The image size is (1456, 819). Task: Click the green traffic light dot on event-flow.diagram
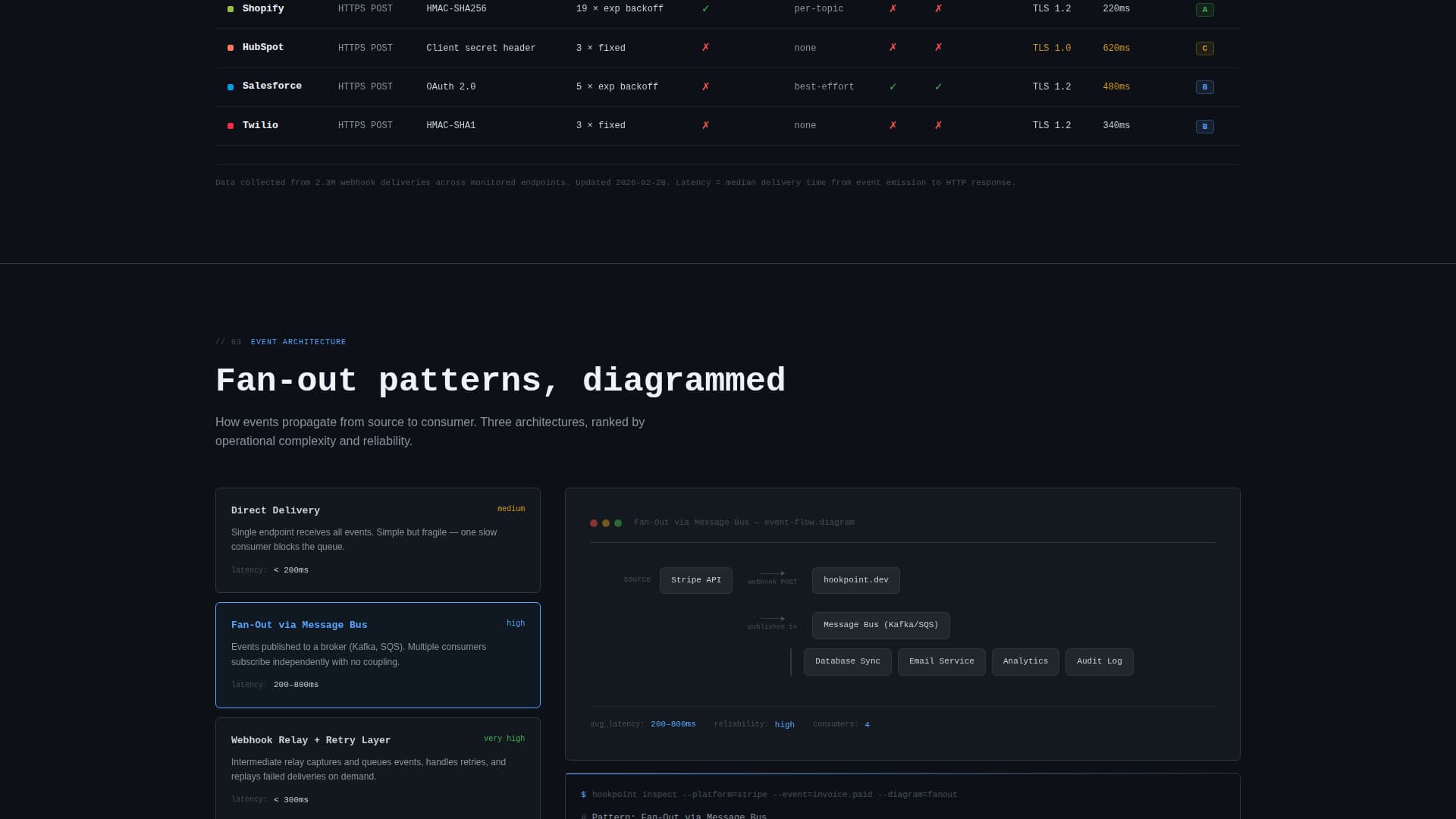tap(618, 522)
